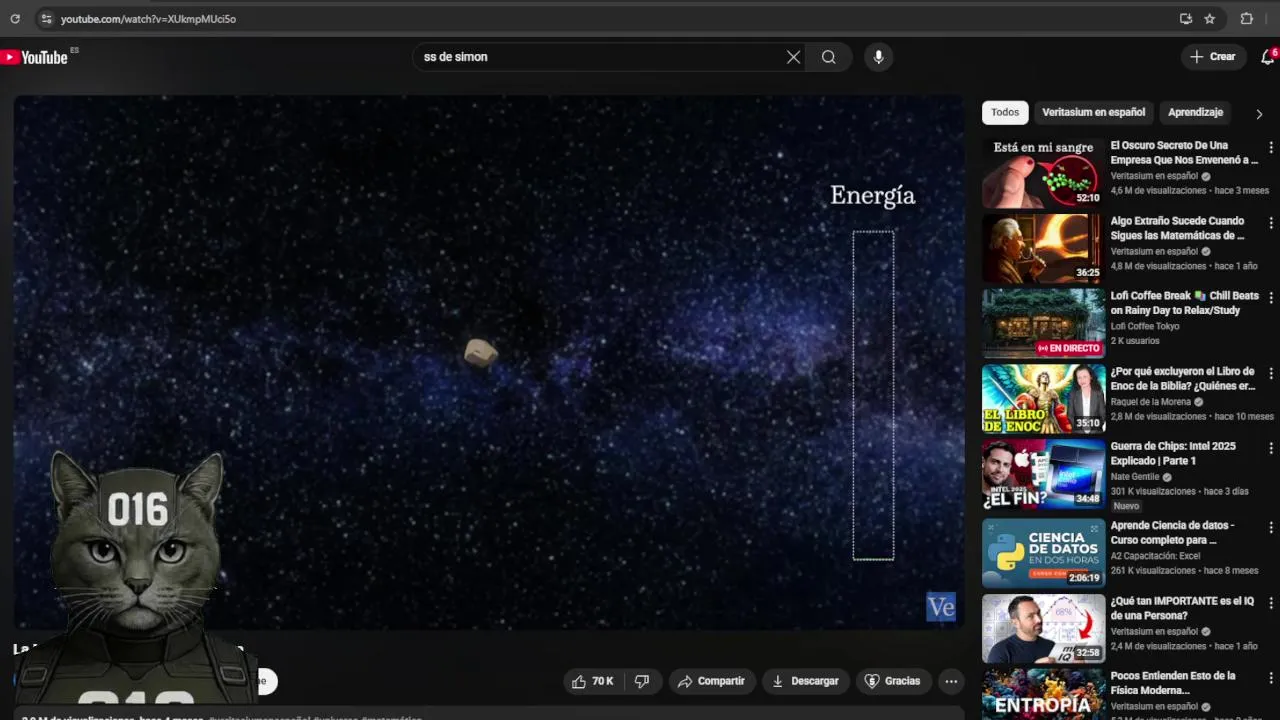The height and width of the screenshot is (720, 1280).
Task: Run search with magnifying glass button
Action: point(829,57)
